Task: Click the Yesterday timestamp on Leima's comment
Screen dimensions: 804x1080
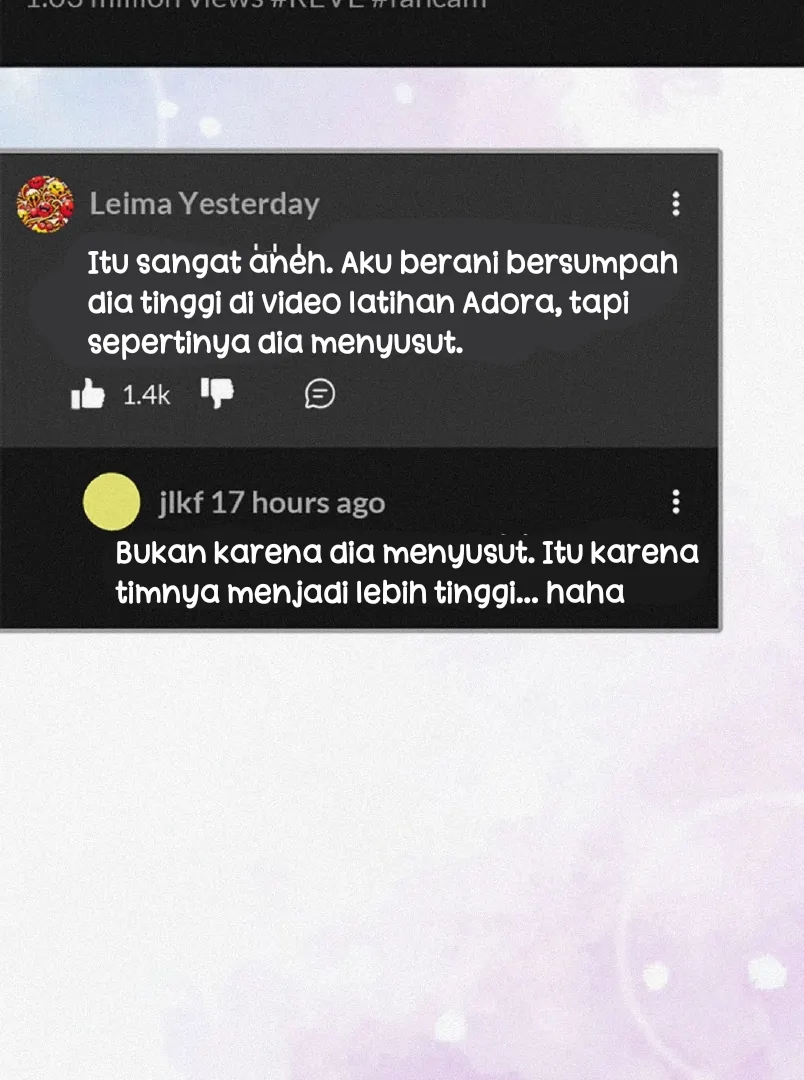Action: tap(249, 205)
